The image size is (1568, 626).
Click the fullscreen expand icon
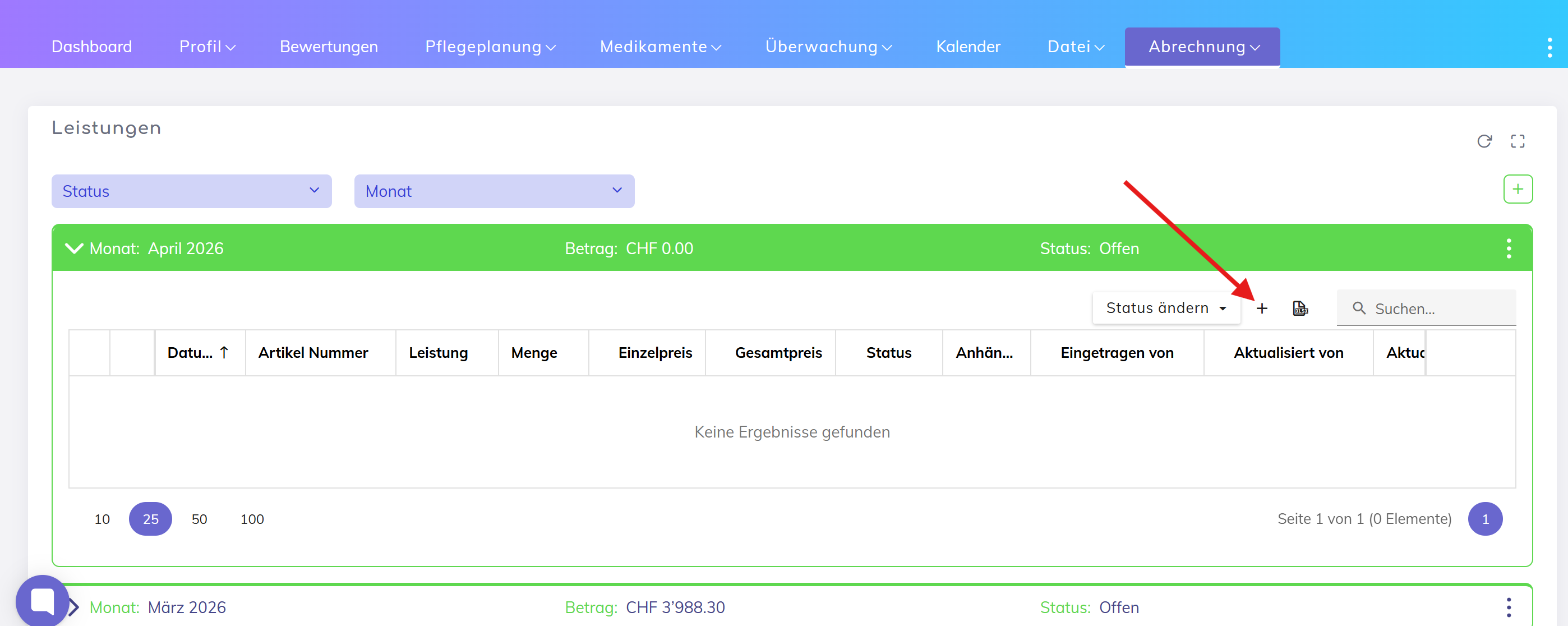pos(1518,141)
